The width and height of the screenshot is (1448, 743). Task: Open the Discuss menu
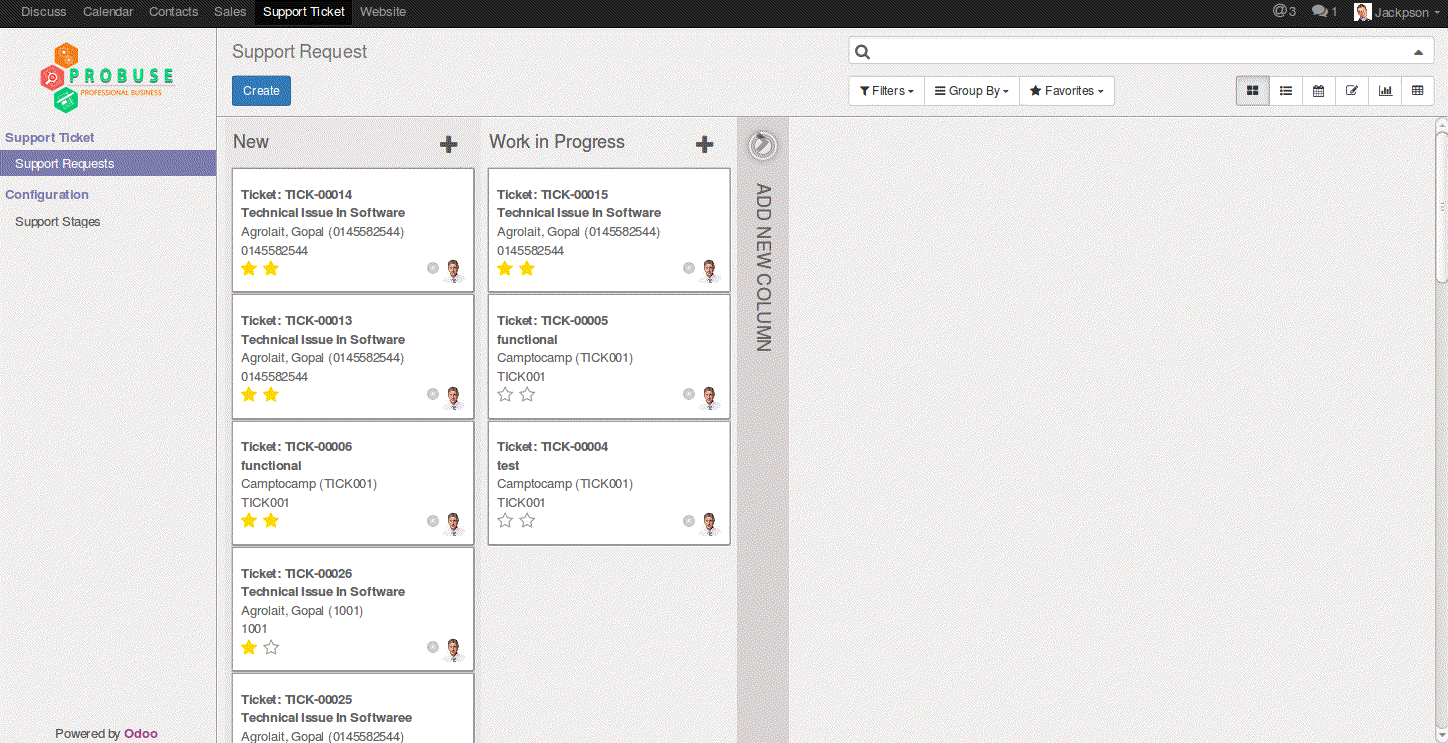point(44,12)
